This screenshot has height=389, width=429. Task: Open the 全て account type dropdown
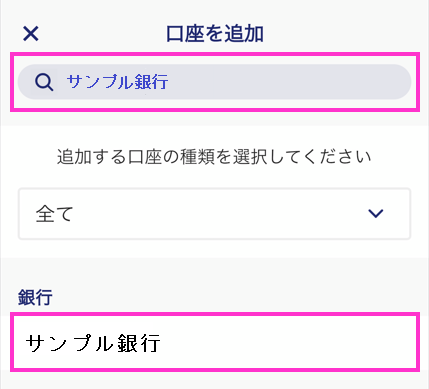tap(214, 214)
